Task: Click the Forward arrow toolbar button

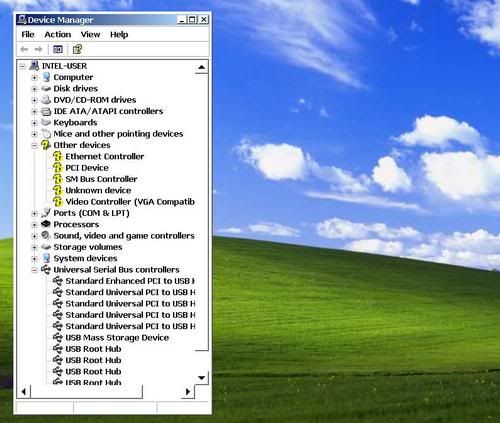Action: pos(38,49)
